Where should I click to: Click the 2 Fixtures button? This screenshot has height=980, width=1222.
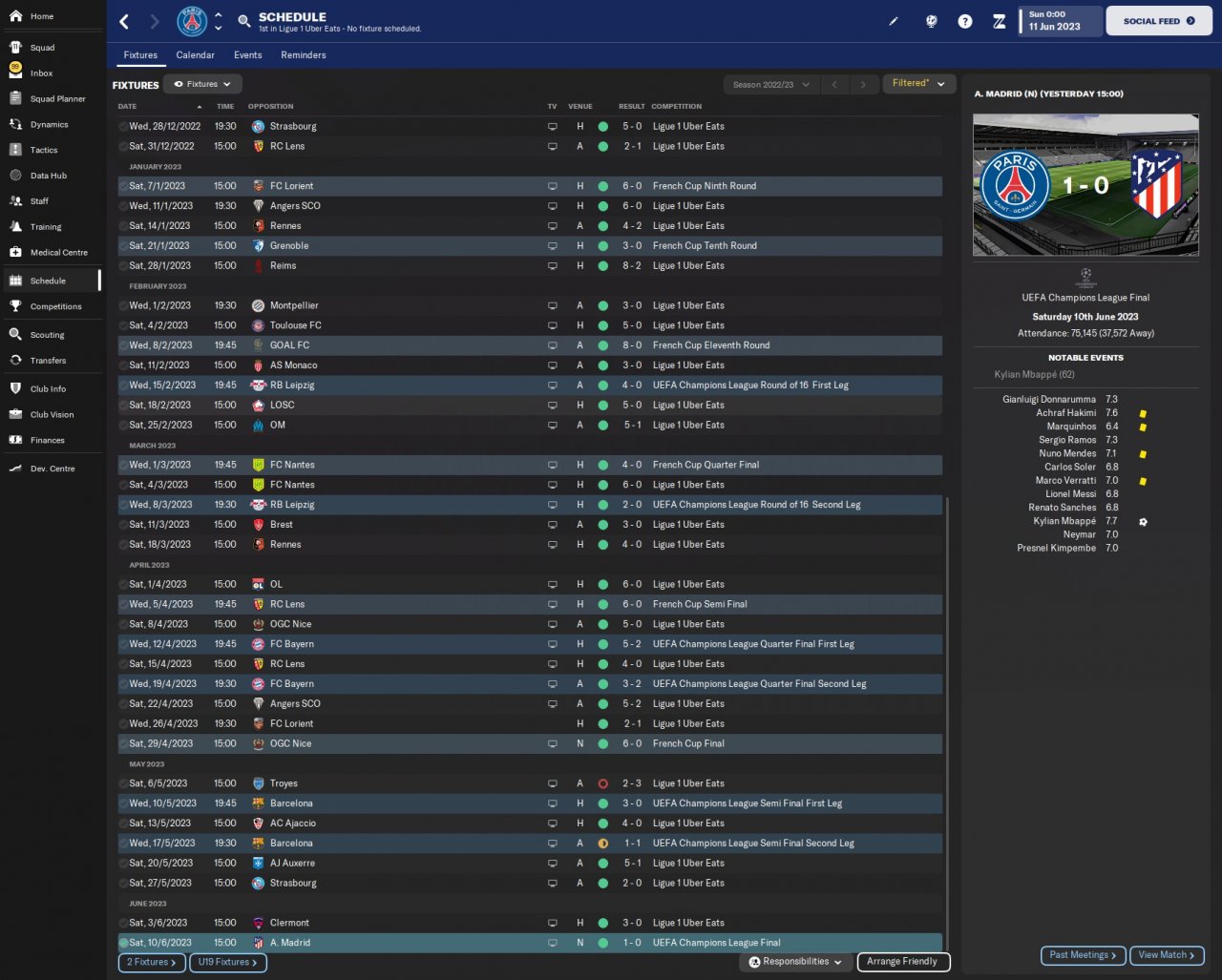pyautogui.click(x=152, y=962)
